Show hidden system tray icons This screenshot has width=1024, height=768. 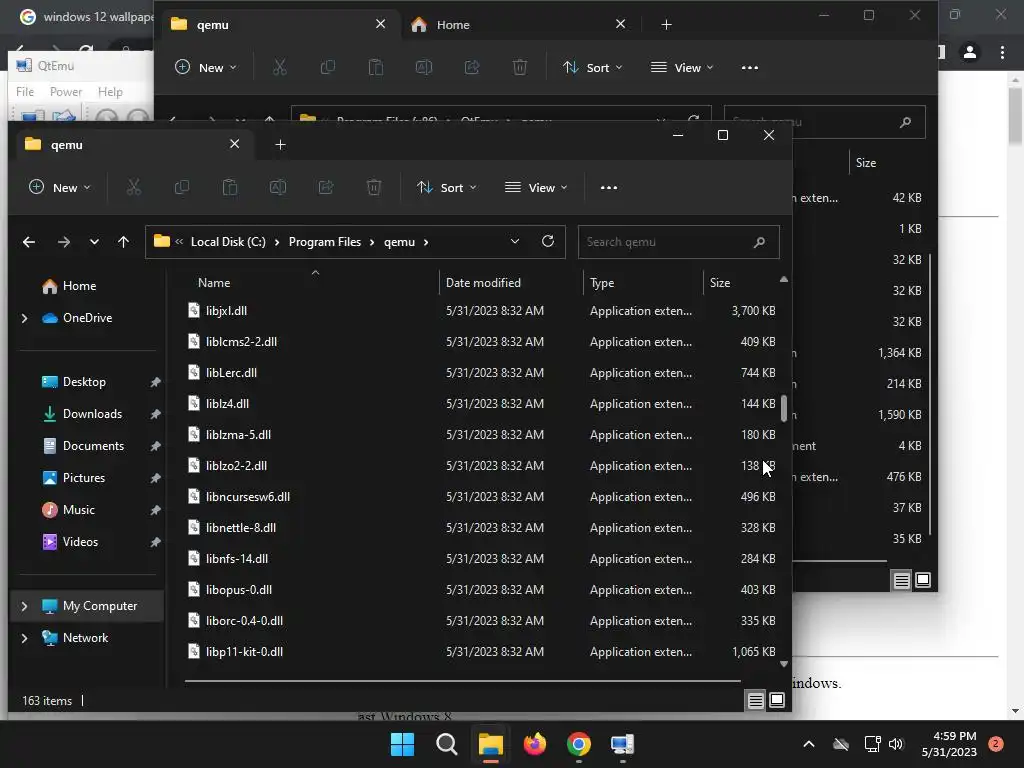[x=808, y=744]
